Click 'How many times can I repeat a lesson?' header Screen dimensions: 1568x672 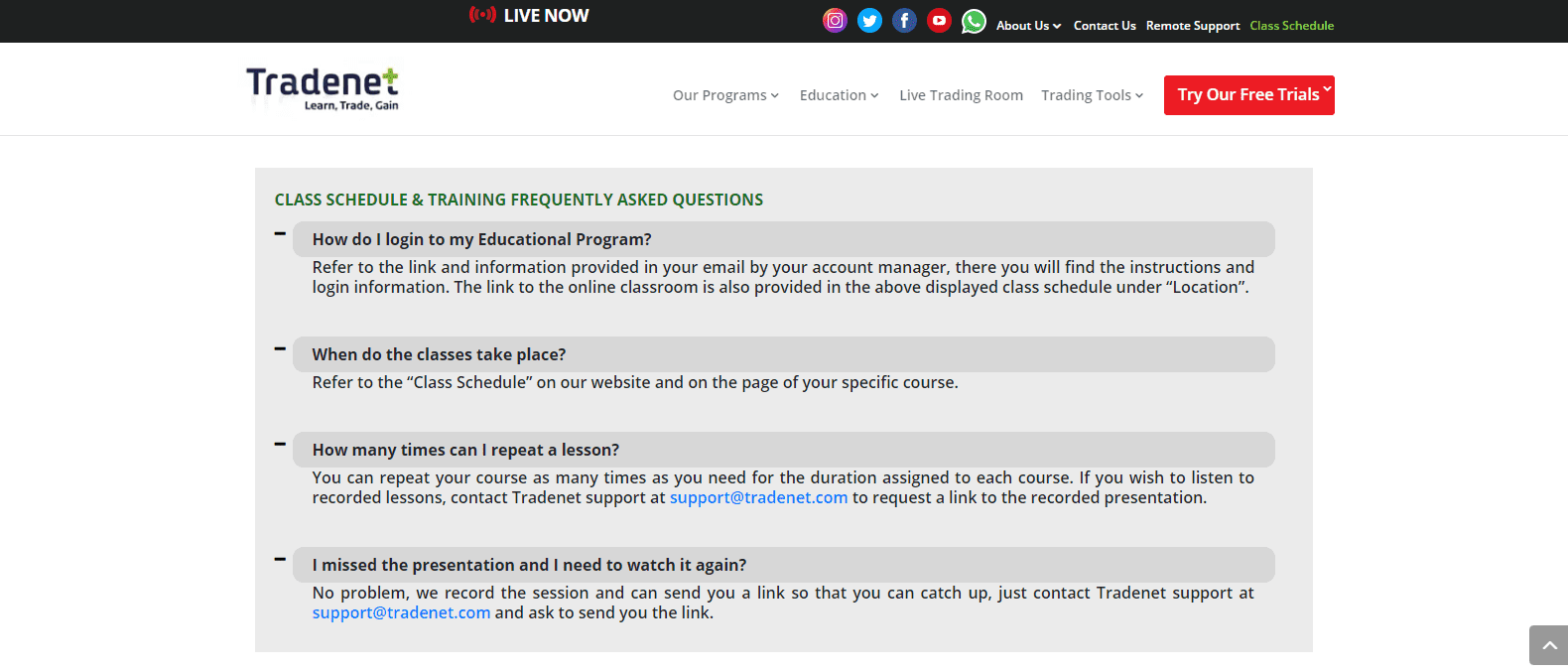click(x=784, y=450)
